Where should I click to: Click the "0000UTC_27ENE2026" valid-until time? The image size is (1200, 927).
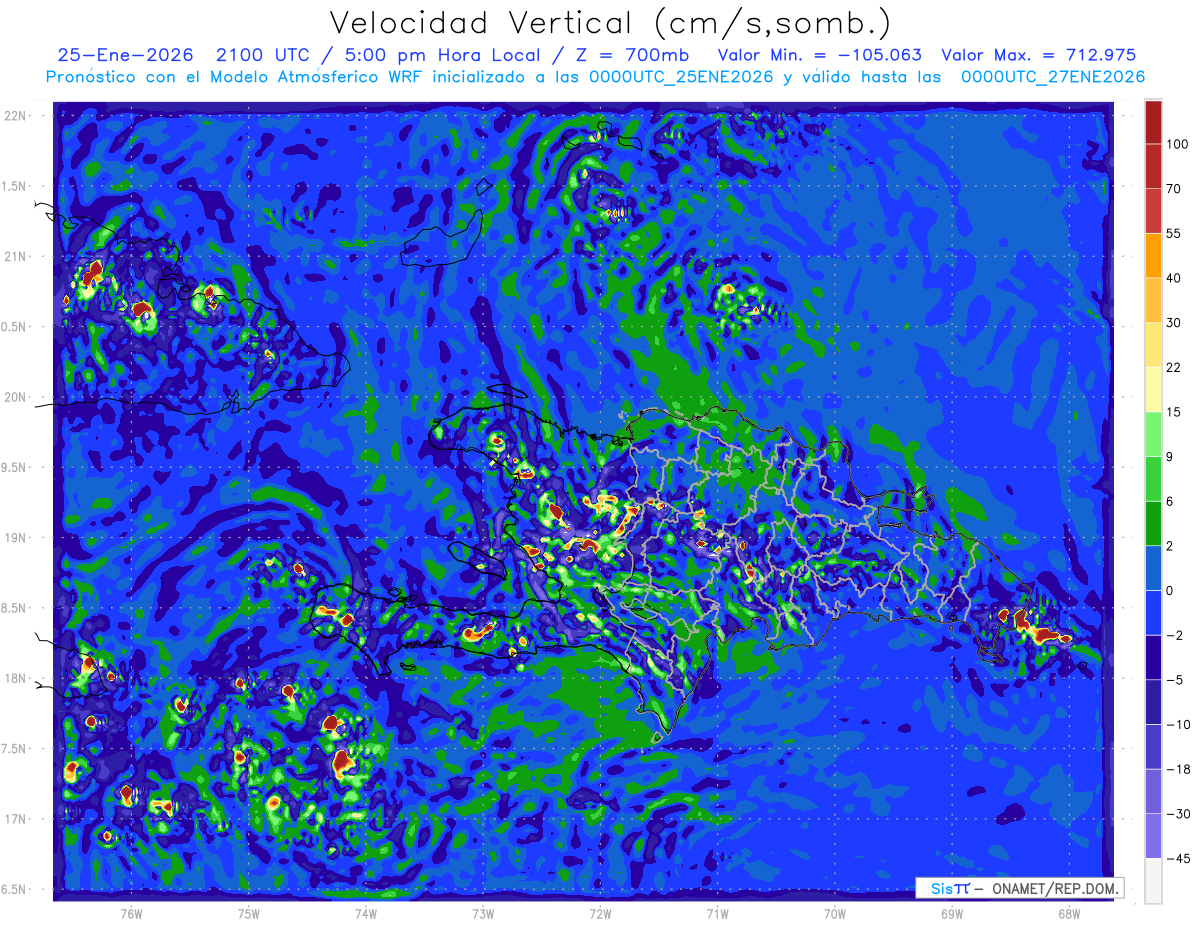1052,77
